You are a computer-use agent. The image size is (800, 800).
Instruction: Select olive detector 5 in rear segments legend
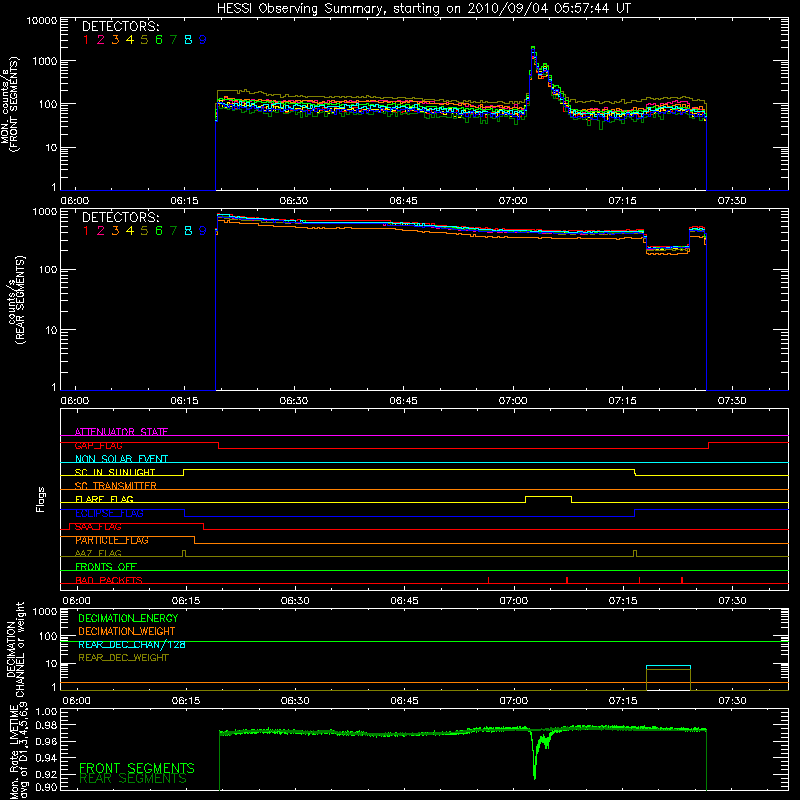tap(144, 231)
